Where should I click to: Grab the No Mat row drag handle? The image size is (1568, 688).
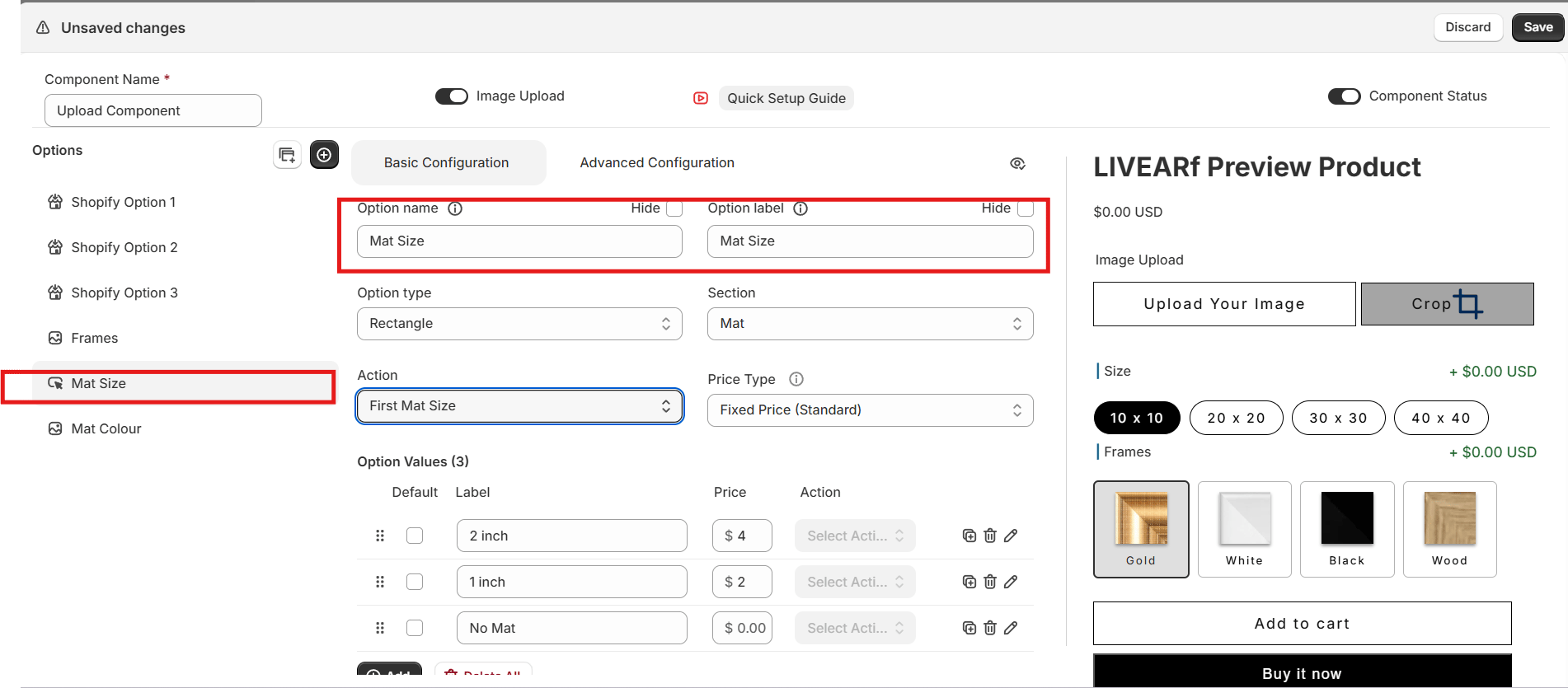coord(380,628)
